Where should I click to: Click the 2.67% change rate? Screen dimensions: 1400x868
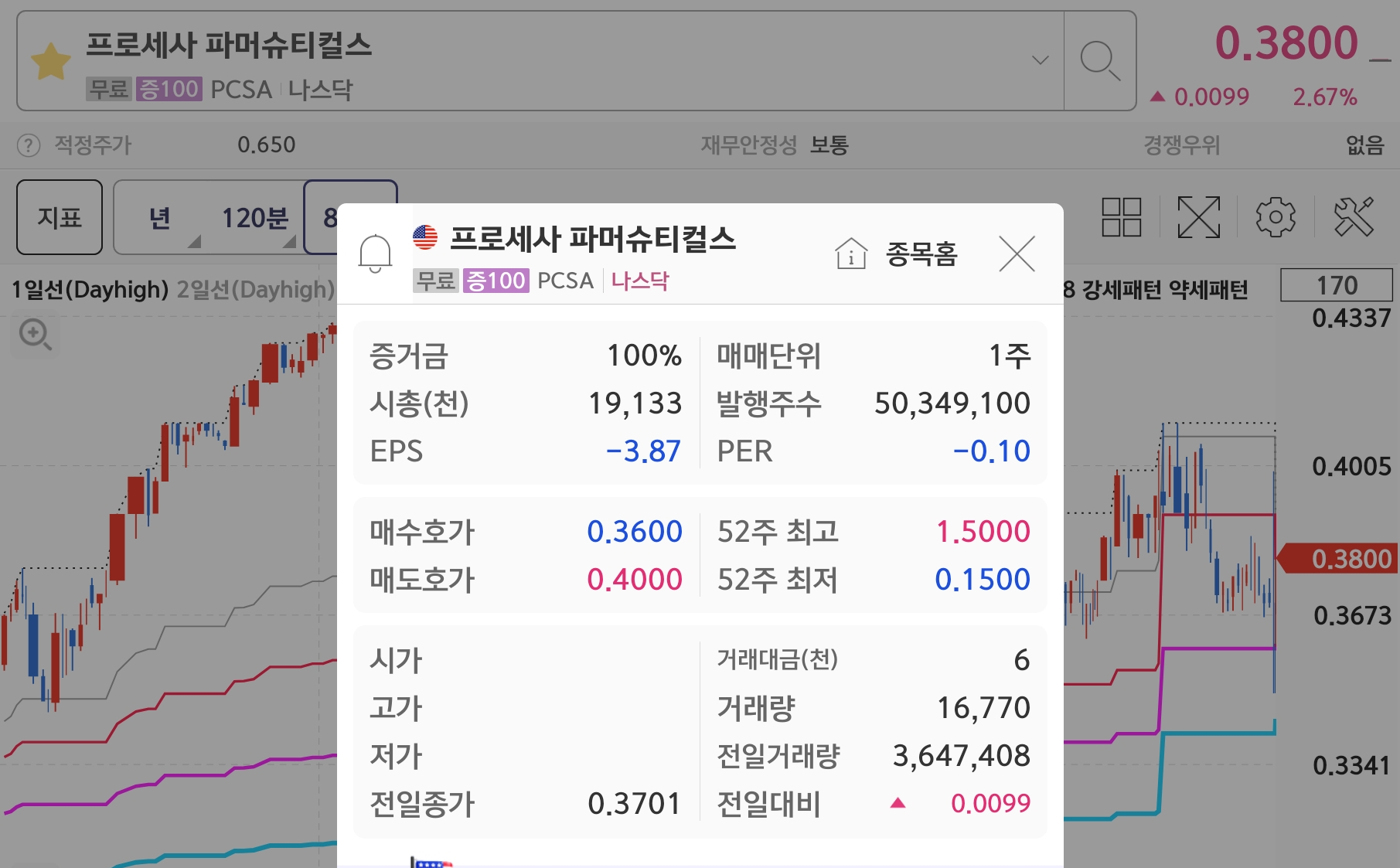(x=1325, y=97)
